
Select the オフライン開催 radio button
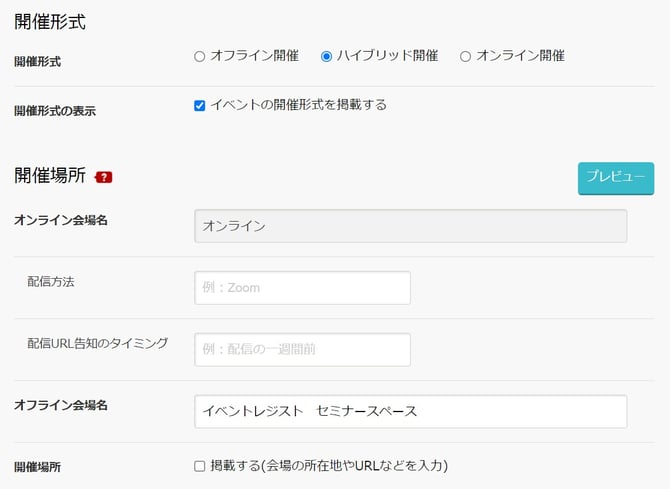tap(199, 56)
